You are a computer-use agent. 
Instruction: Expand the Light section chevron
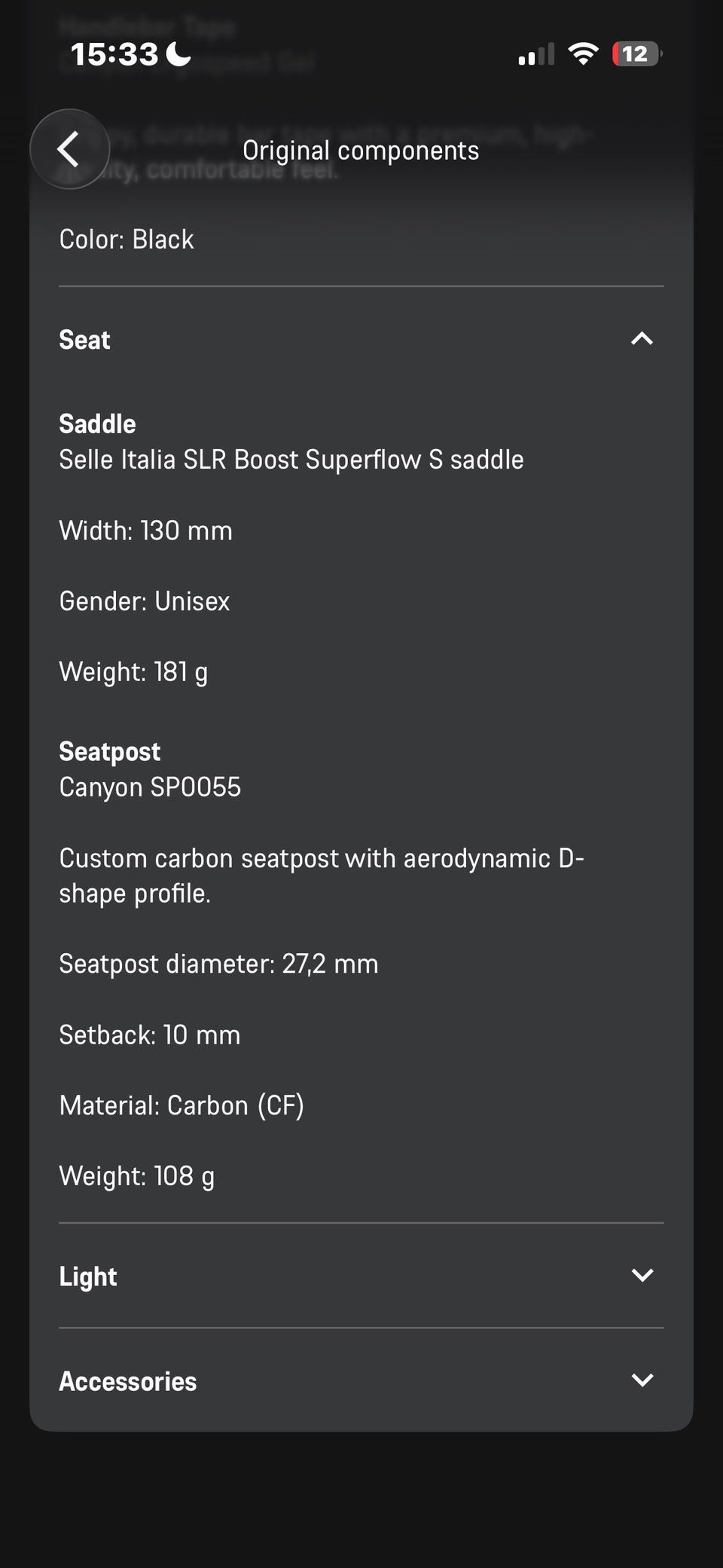642,1276
